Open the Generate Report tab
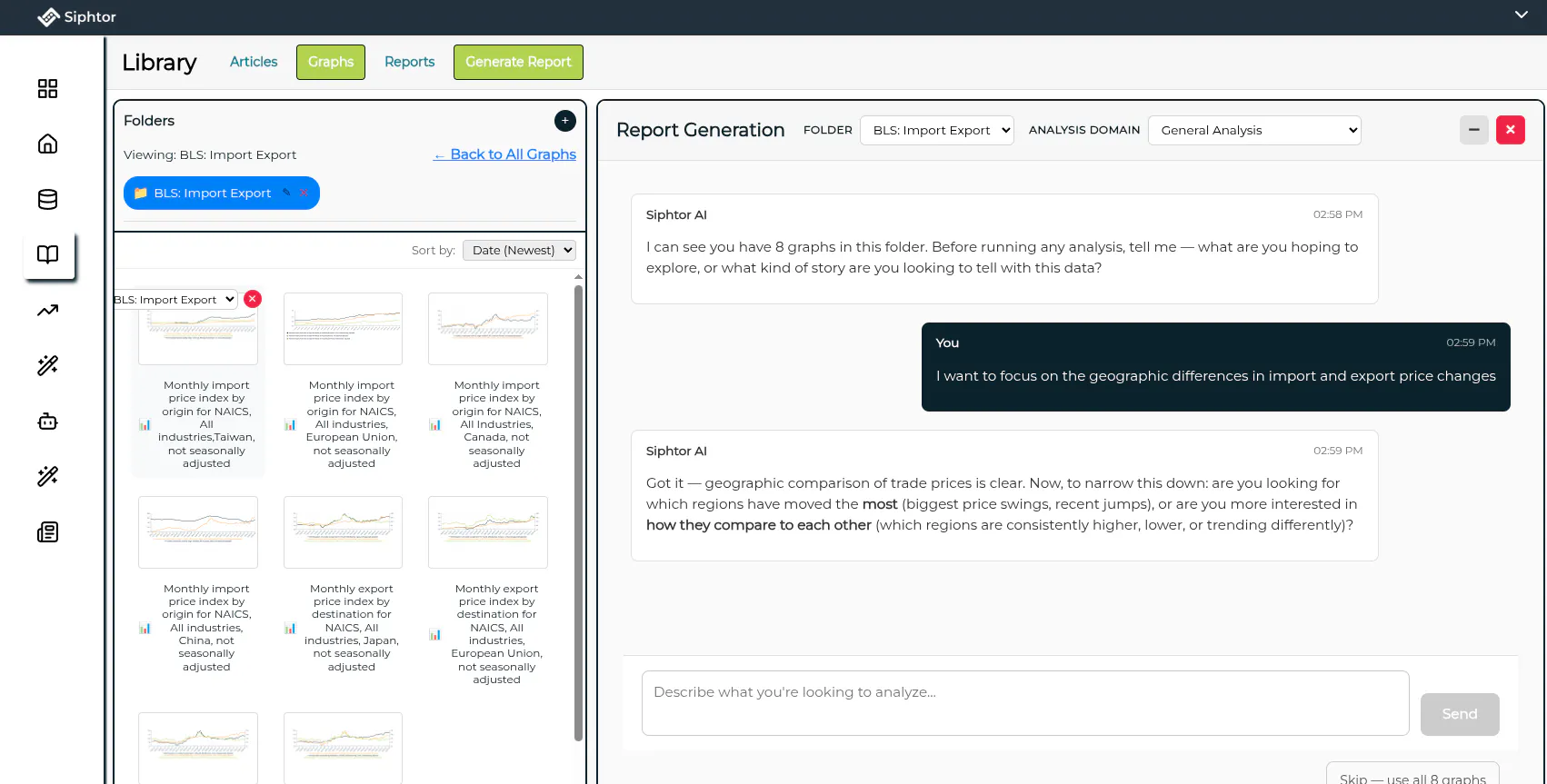The height and width of the screenshot is (784, 1547). [518, 62]
